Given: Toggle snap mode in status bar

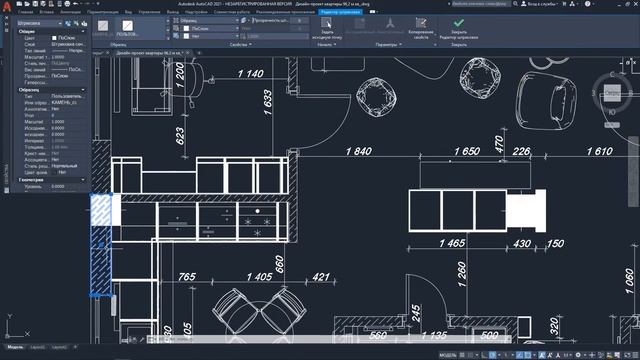Looking at the screenshot, I should [471, 355].
